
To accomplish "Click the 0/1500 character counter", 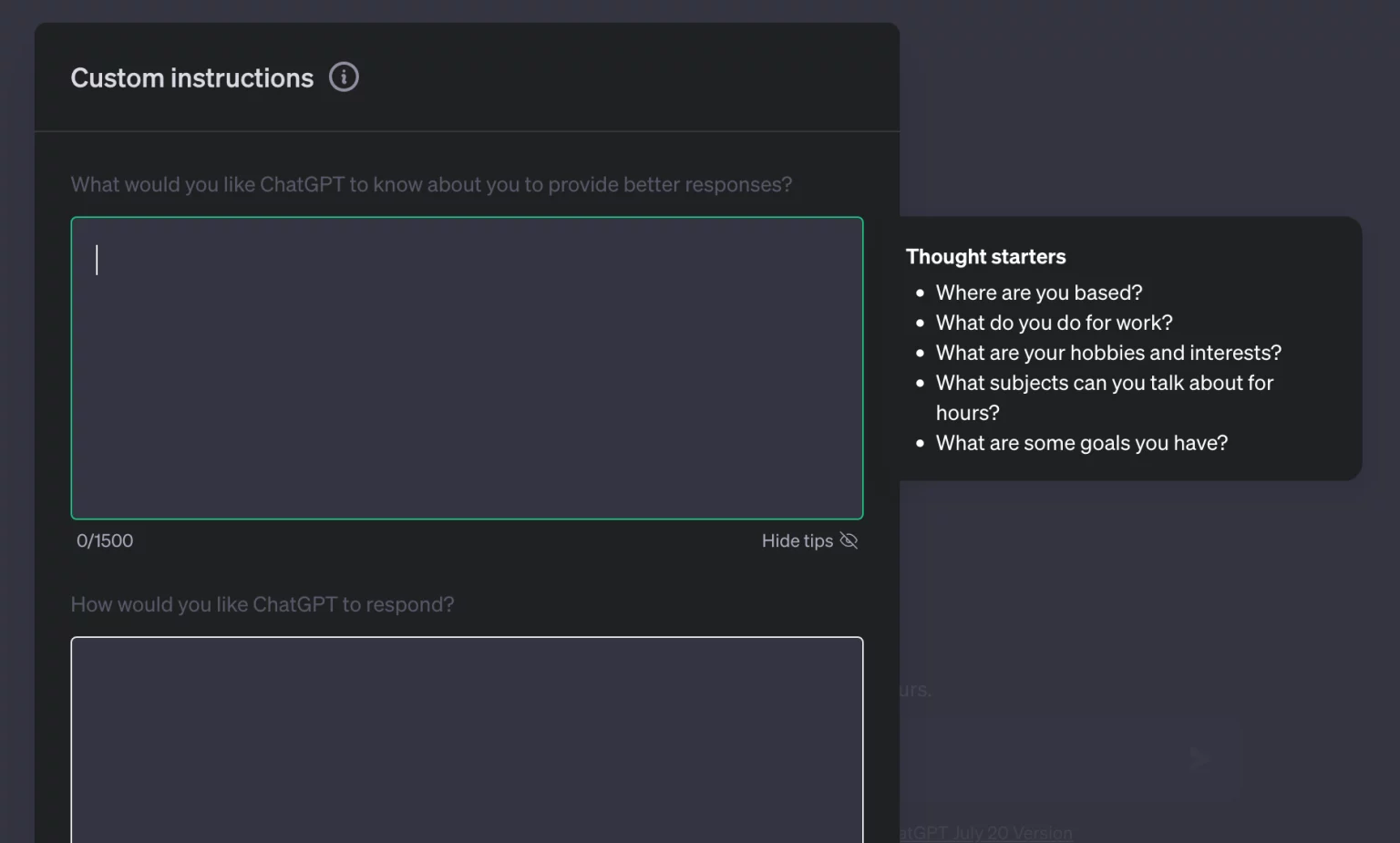I will [105, 540].
